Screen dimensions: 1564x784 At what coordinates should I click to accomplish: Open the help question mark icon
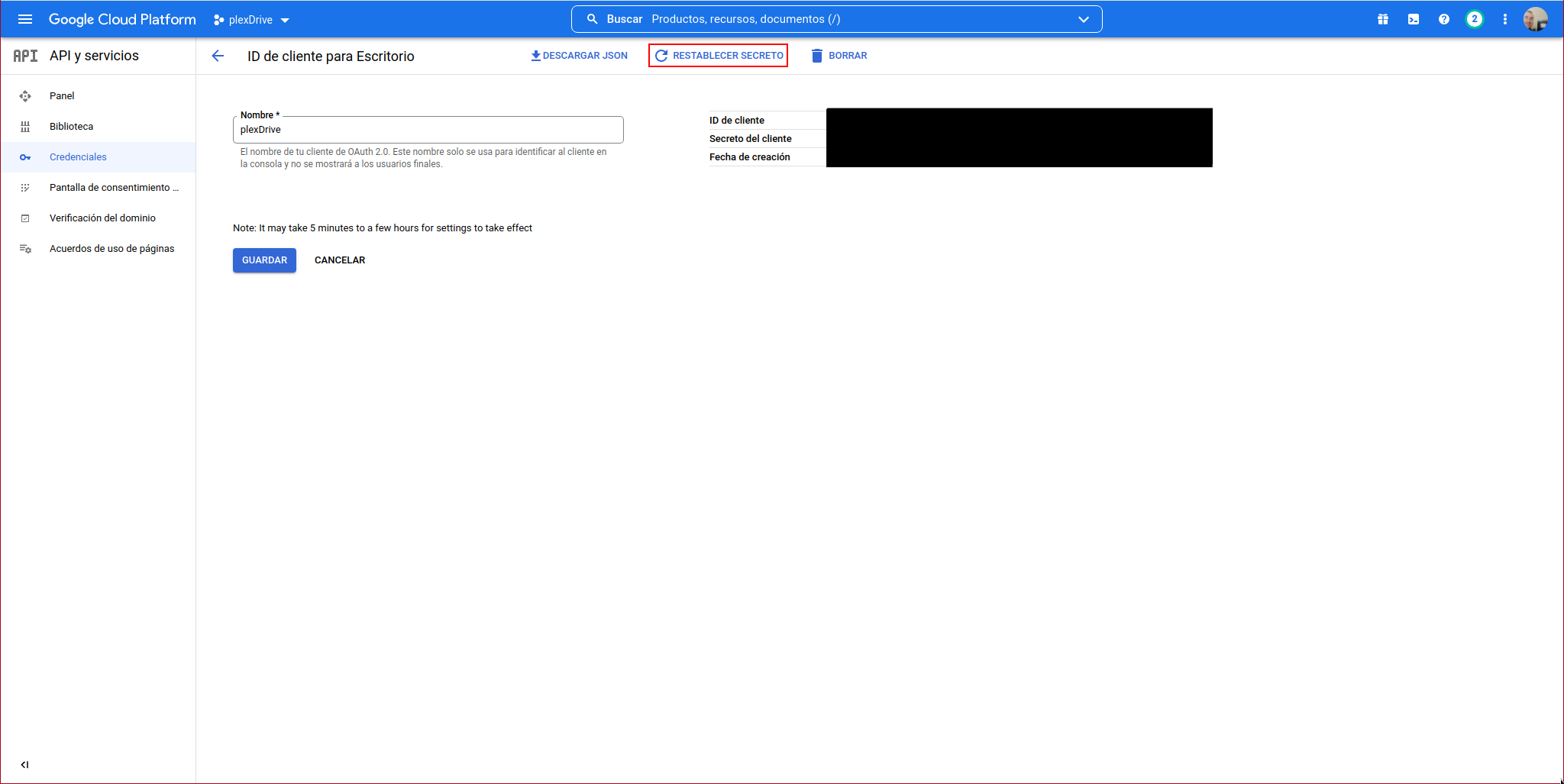click(1443, 19)
